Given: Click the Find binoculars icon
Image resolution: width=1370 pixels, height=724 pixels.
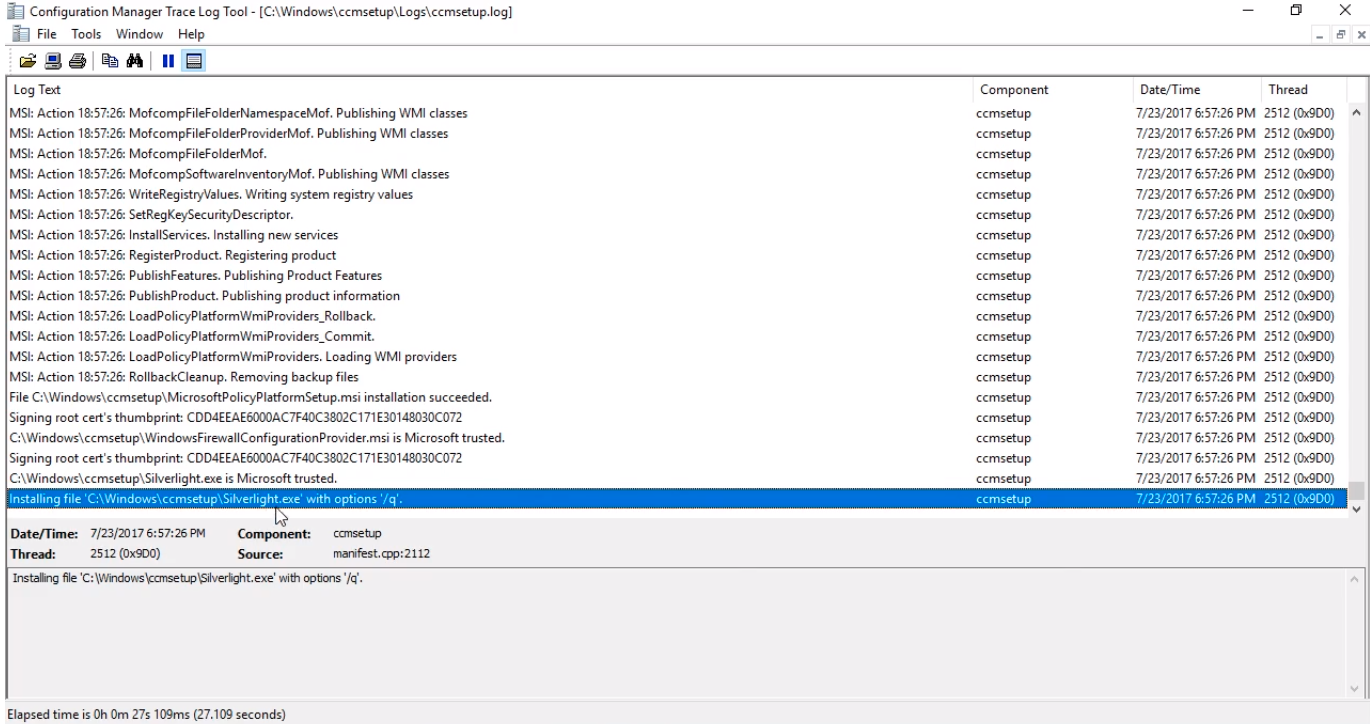Looking at the screenshot, I should (x=135, y=61).
